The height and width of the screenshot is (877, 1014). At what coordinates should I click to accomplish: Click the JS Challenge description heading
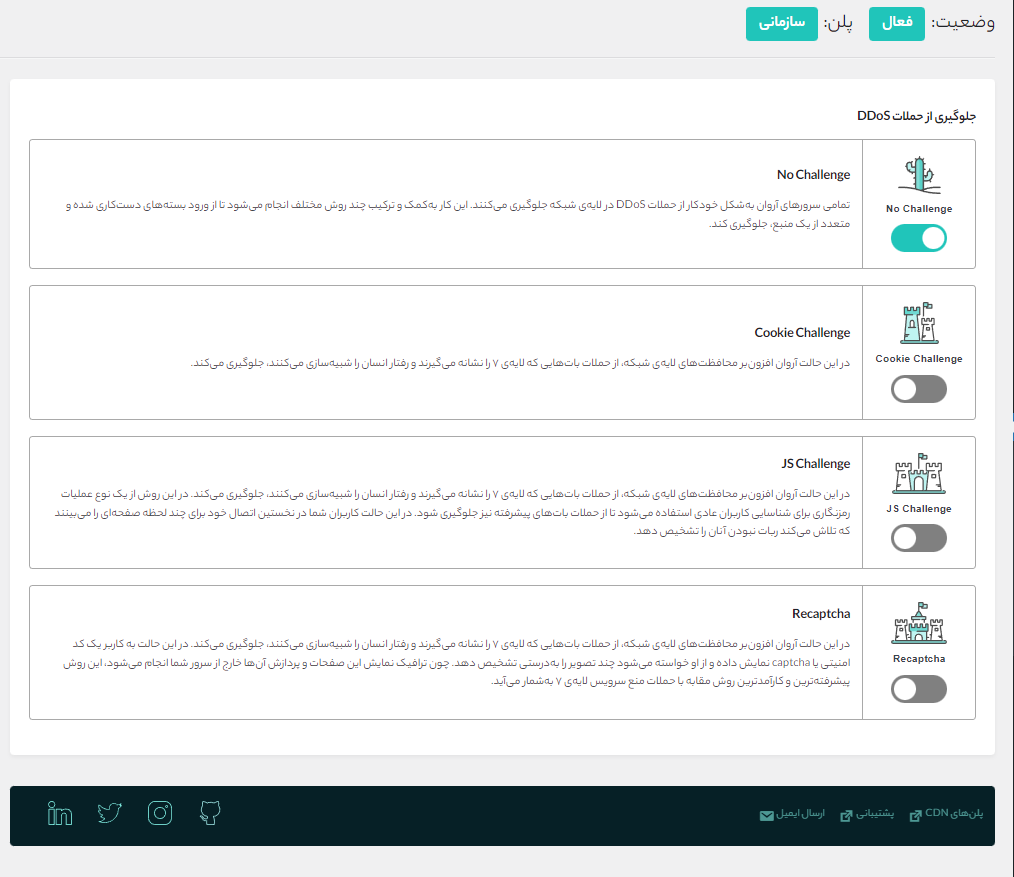(816, 464)
